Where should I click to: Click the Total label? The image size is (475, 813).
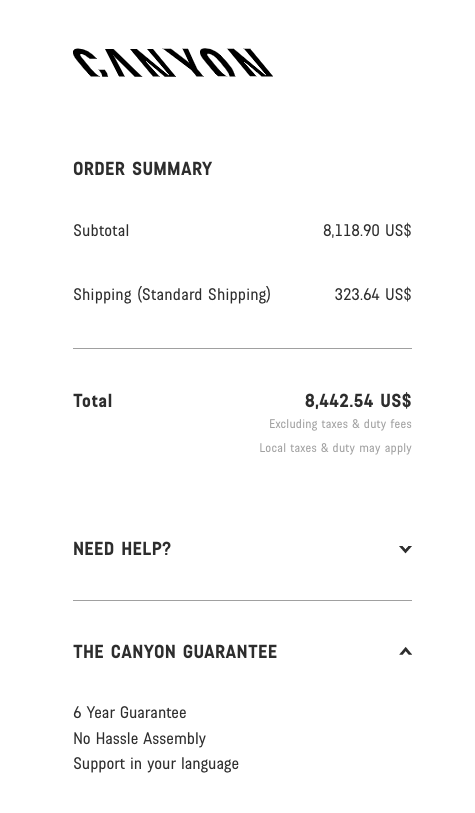pos(93,401)
